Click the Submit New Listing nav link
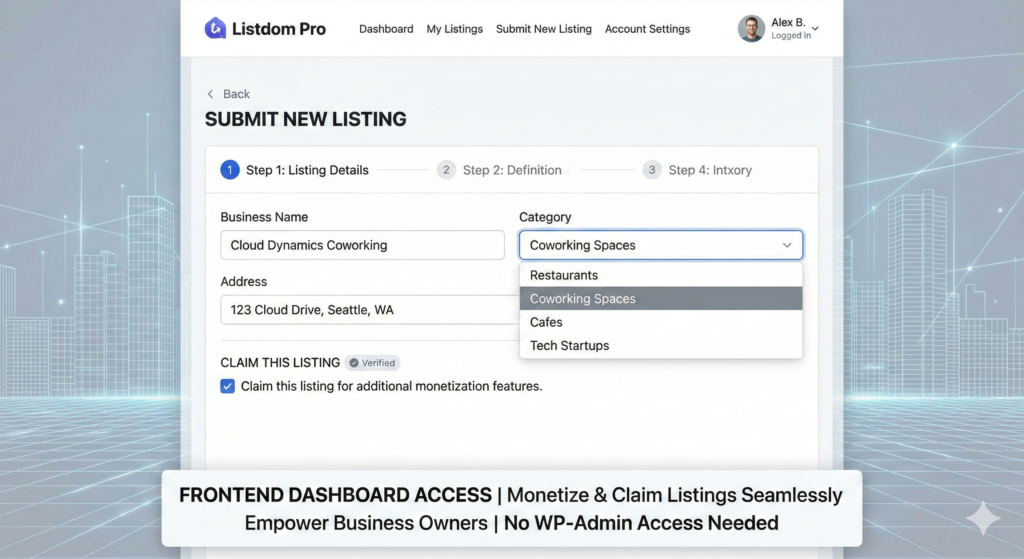1024x559 pixels. pos(544,29)
